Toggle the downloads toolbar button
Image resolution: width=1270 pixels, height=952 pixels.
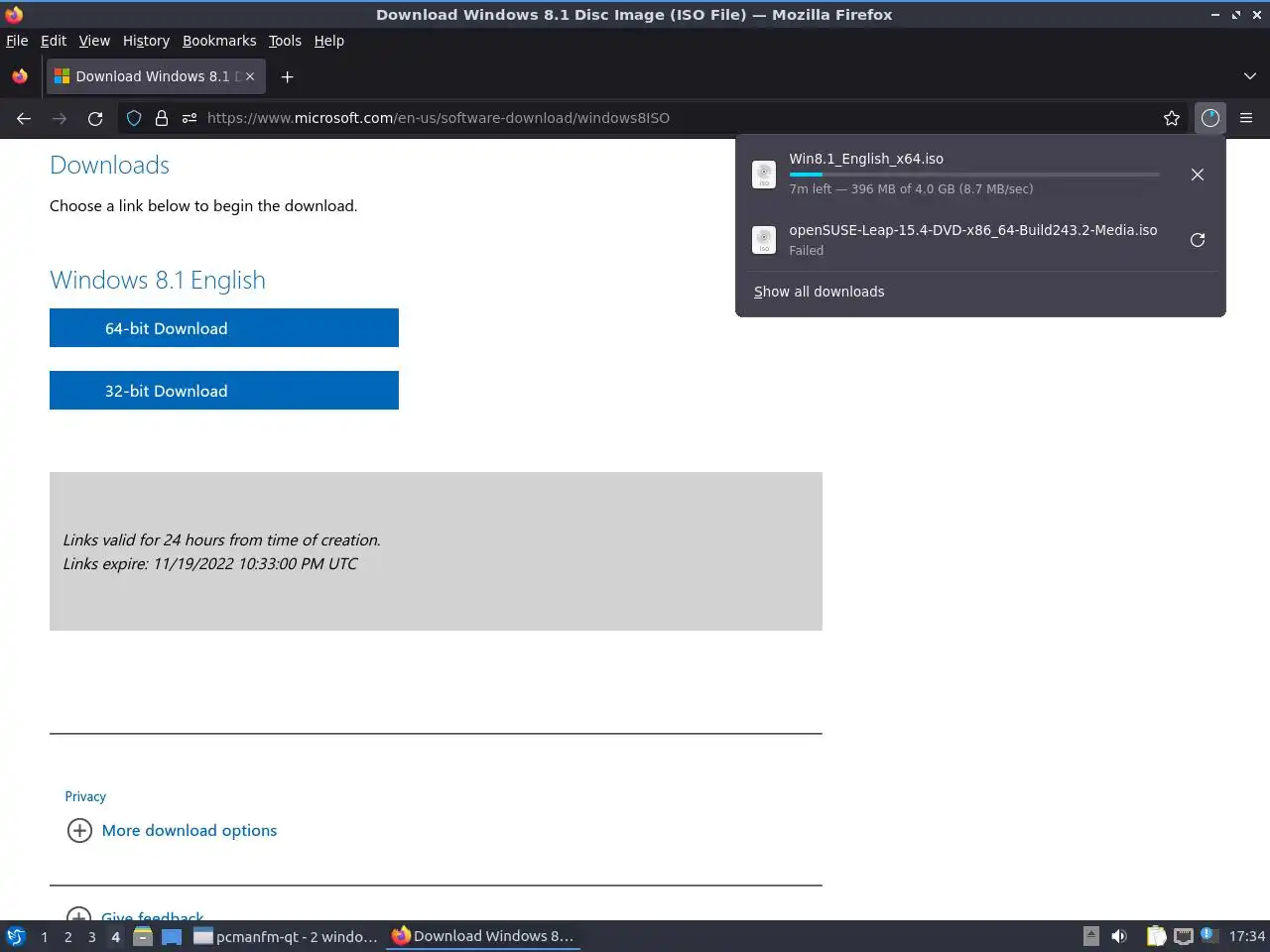click(x=1210, y=118)
